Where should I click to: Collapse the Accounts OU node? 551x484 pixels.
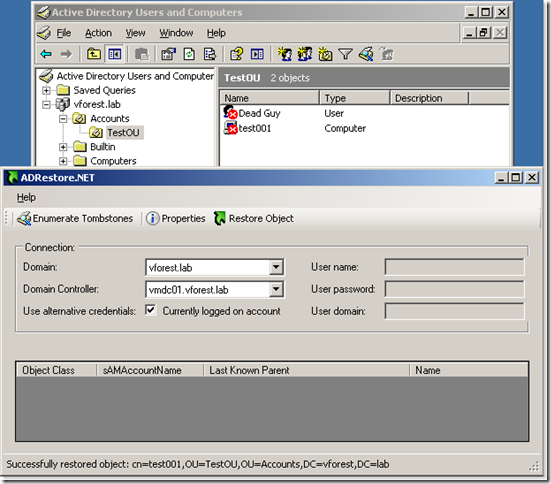63,119
